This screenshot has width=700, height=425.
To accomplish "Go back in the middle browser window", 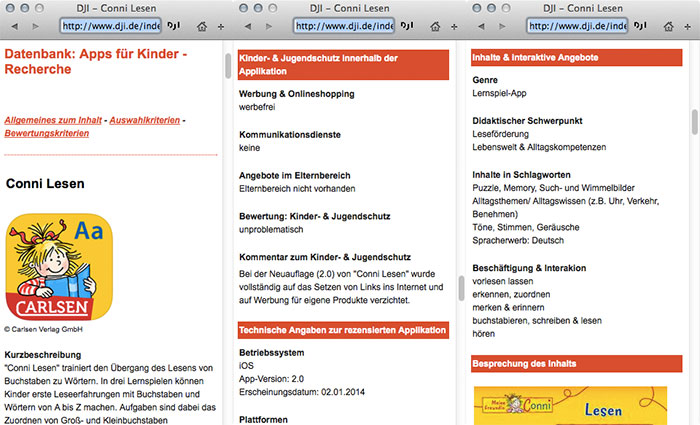I will click(x=248, y=26).
